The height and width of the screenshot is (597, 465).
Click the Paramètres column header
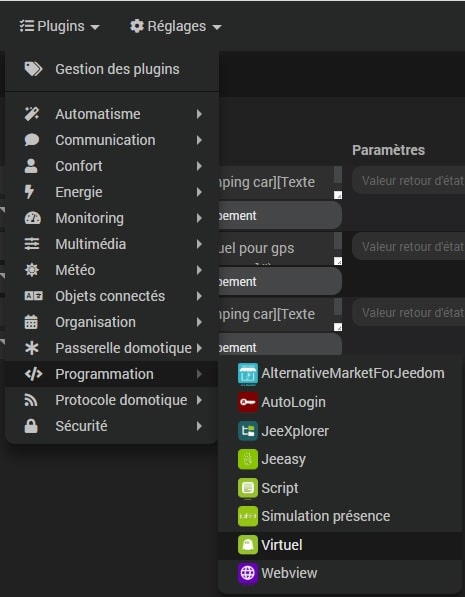[388, 150]
